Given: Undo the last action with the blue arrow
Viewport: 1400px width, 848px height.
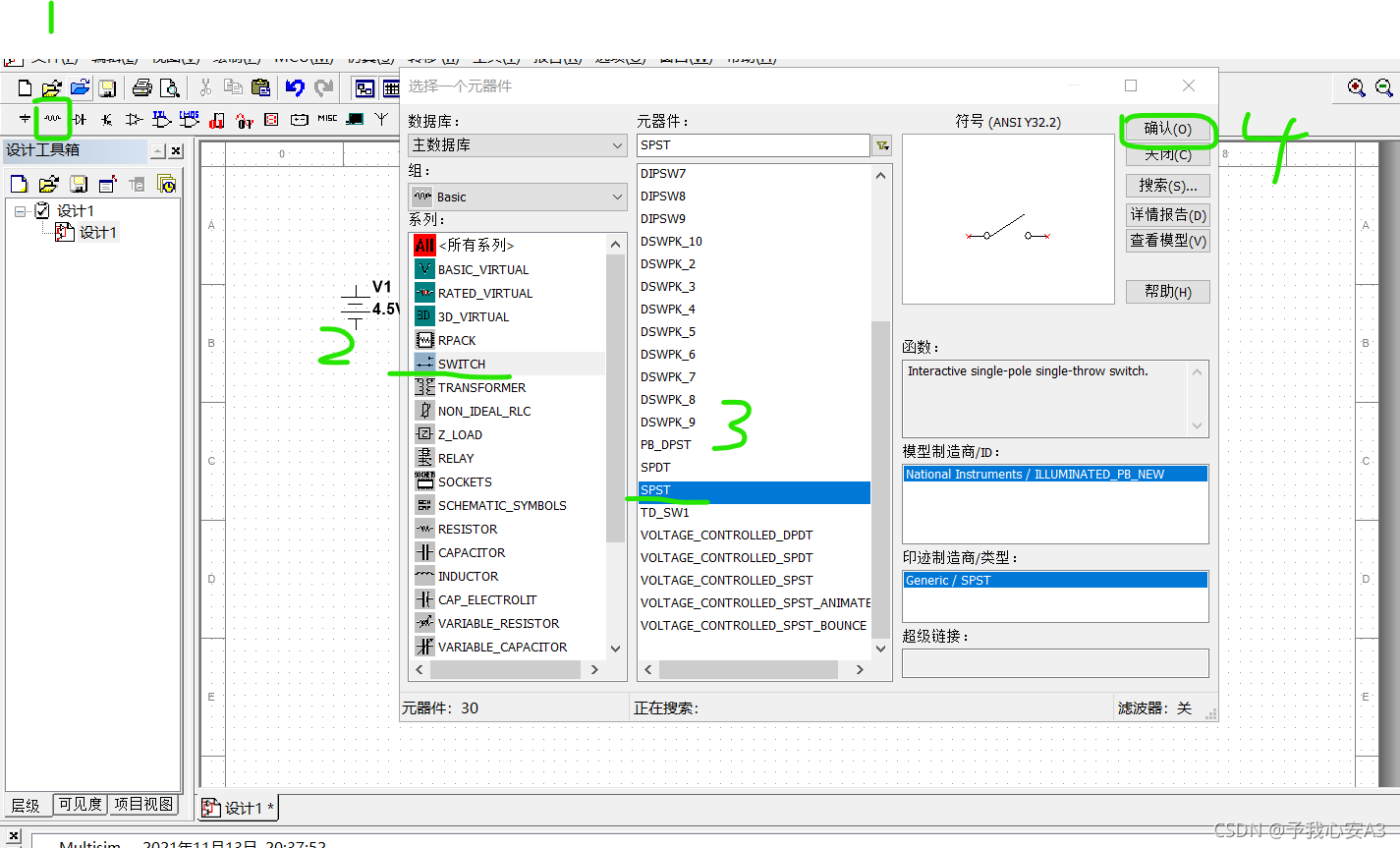Looking at the screenshot, I should pos(295,87).
